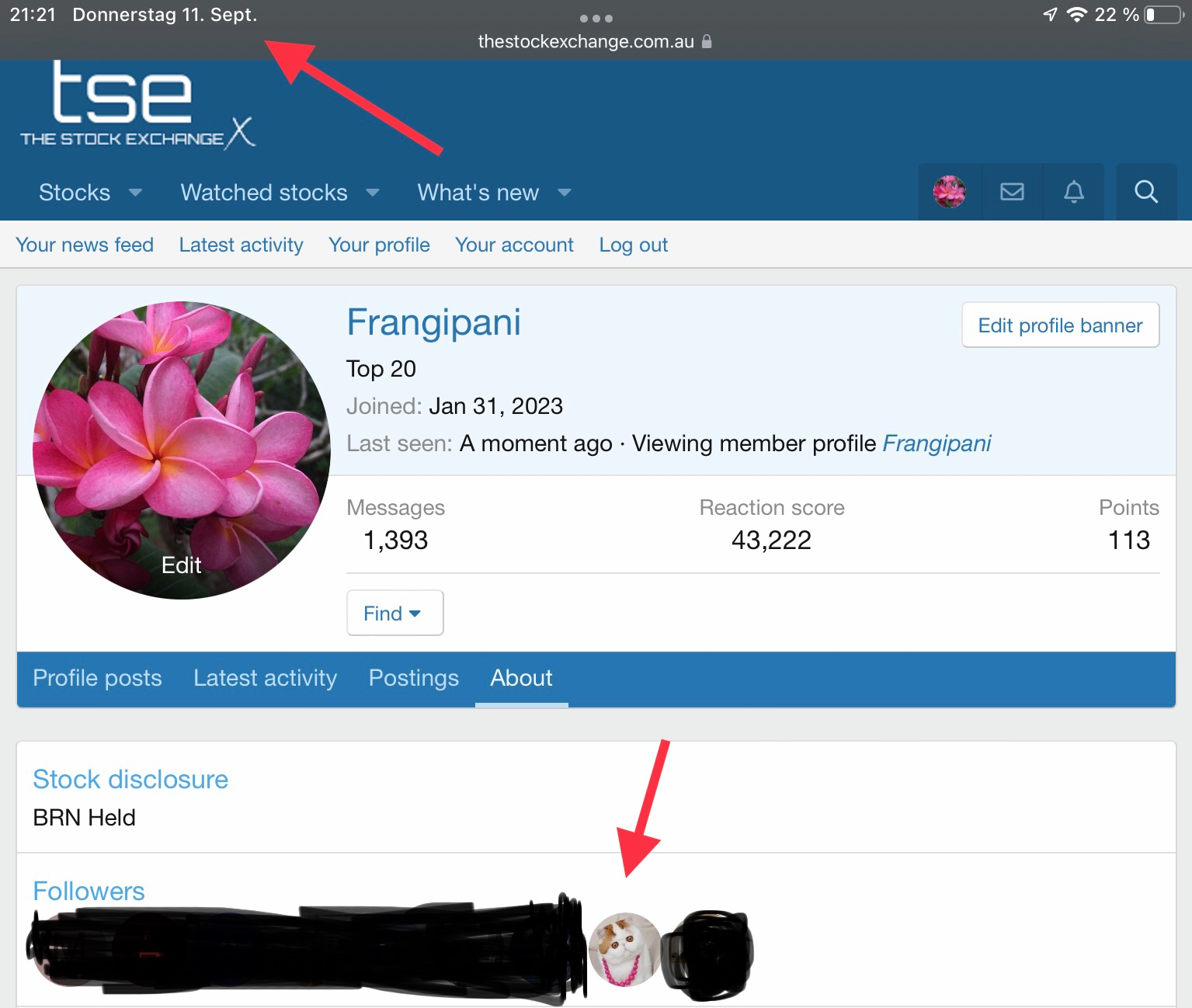Viewport: 1192px width, 1008px height.
Task: Expand the What's new dropdown arrow
Action: point(565,193)
